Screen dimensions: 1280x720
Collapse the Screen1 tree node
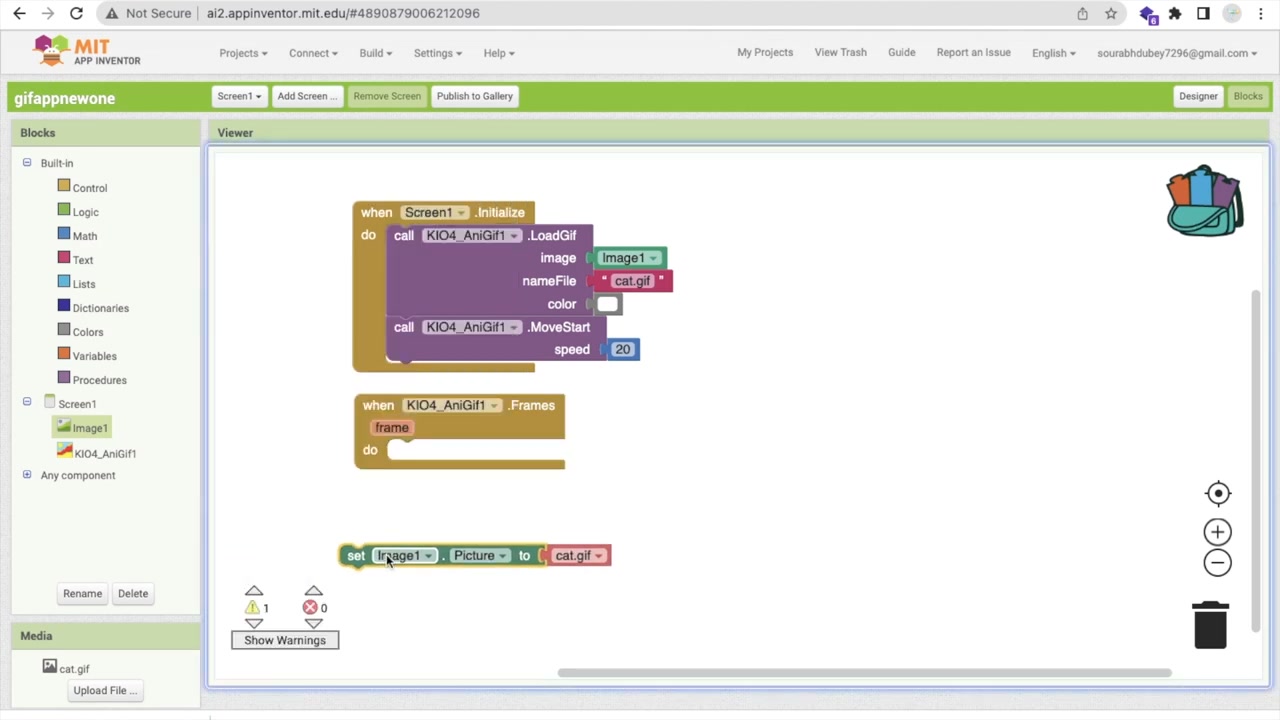click(x=27, y=402)
